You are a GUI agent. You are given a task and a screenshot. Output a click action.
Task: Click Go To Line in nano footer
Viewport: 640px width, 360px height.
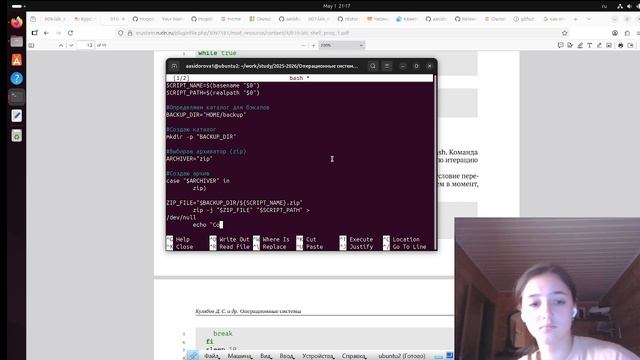(x=404, y=247)
